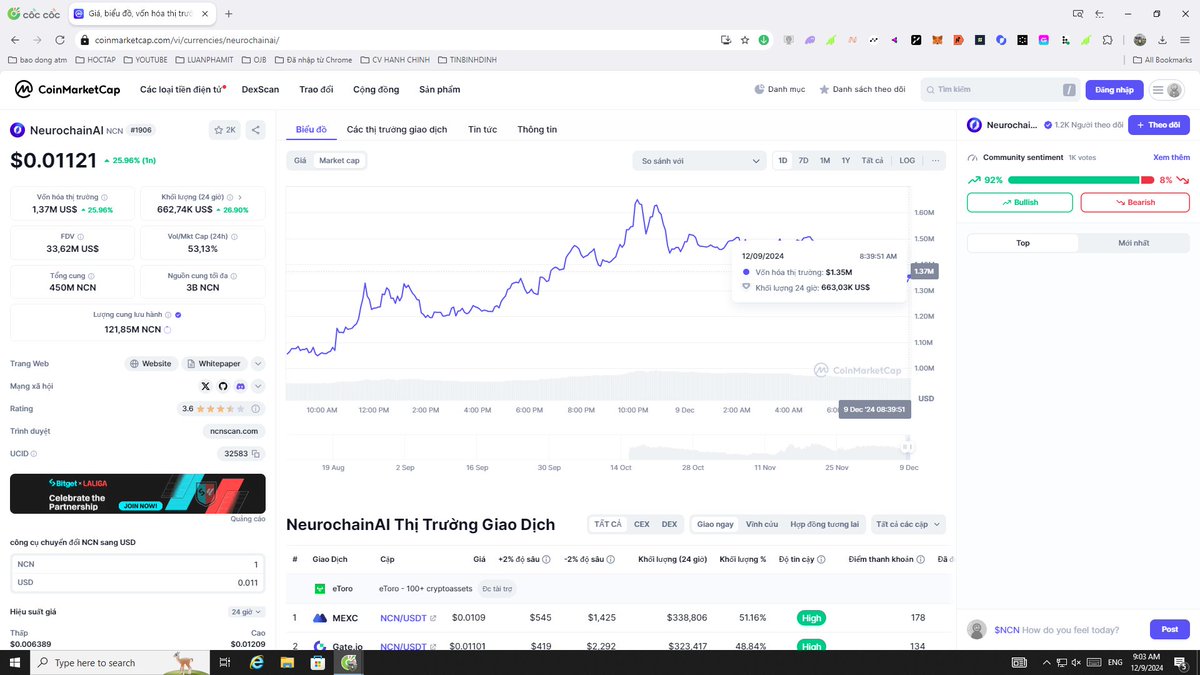
Task: Open the Thông tin tab
Action: [537, 130]
